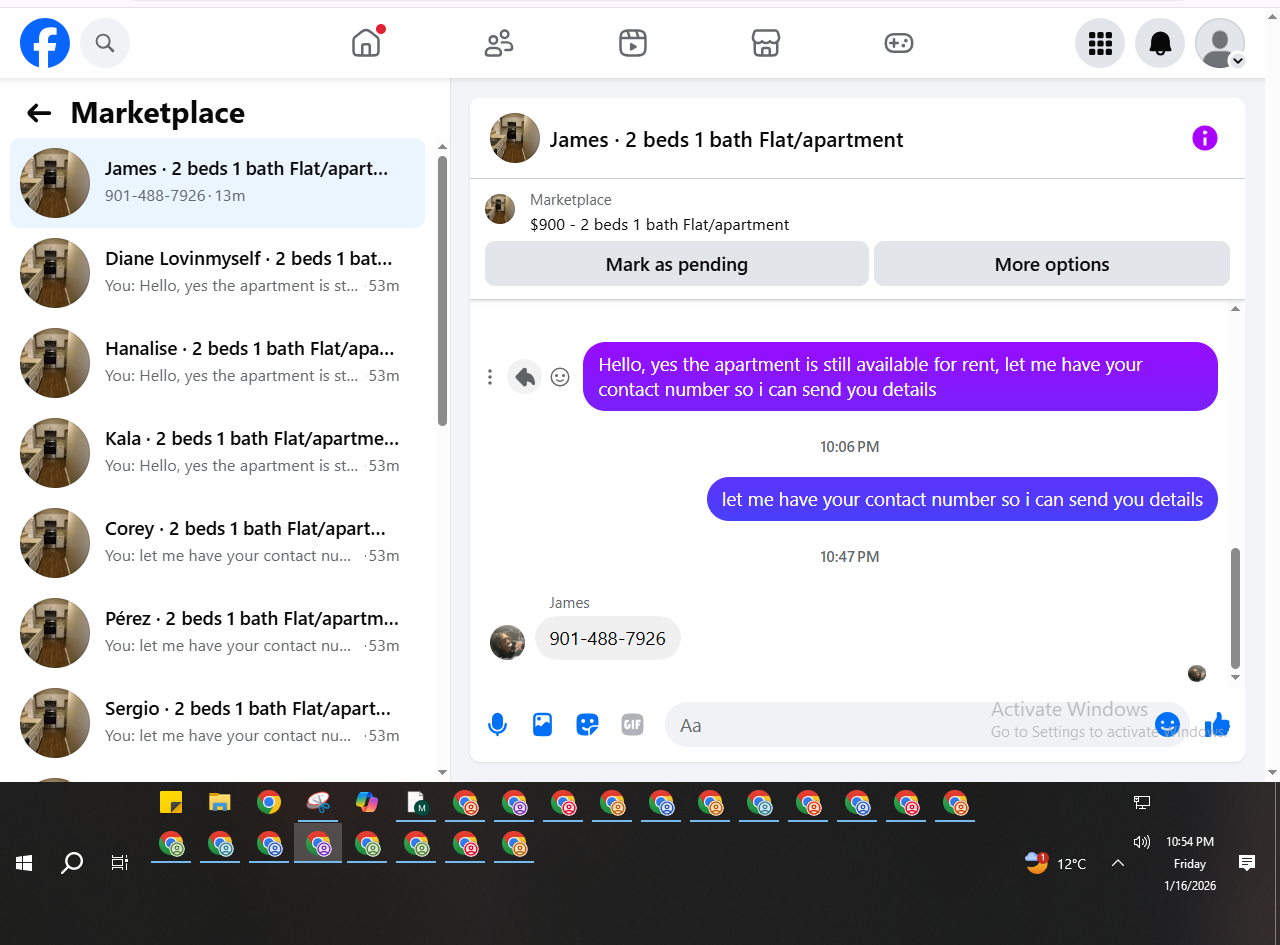Send a thumbs-up like
The height and width of the screenshot is (945, 1280).
[x=1217, y=724]
